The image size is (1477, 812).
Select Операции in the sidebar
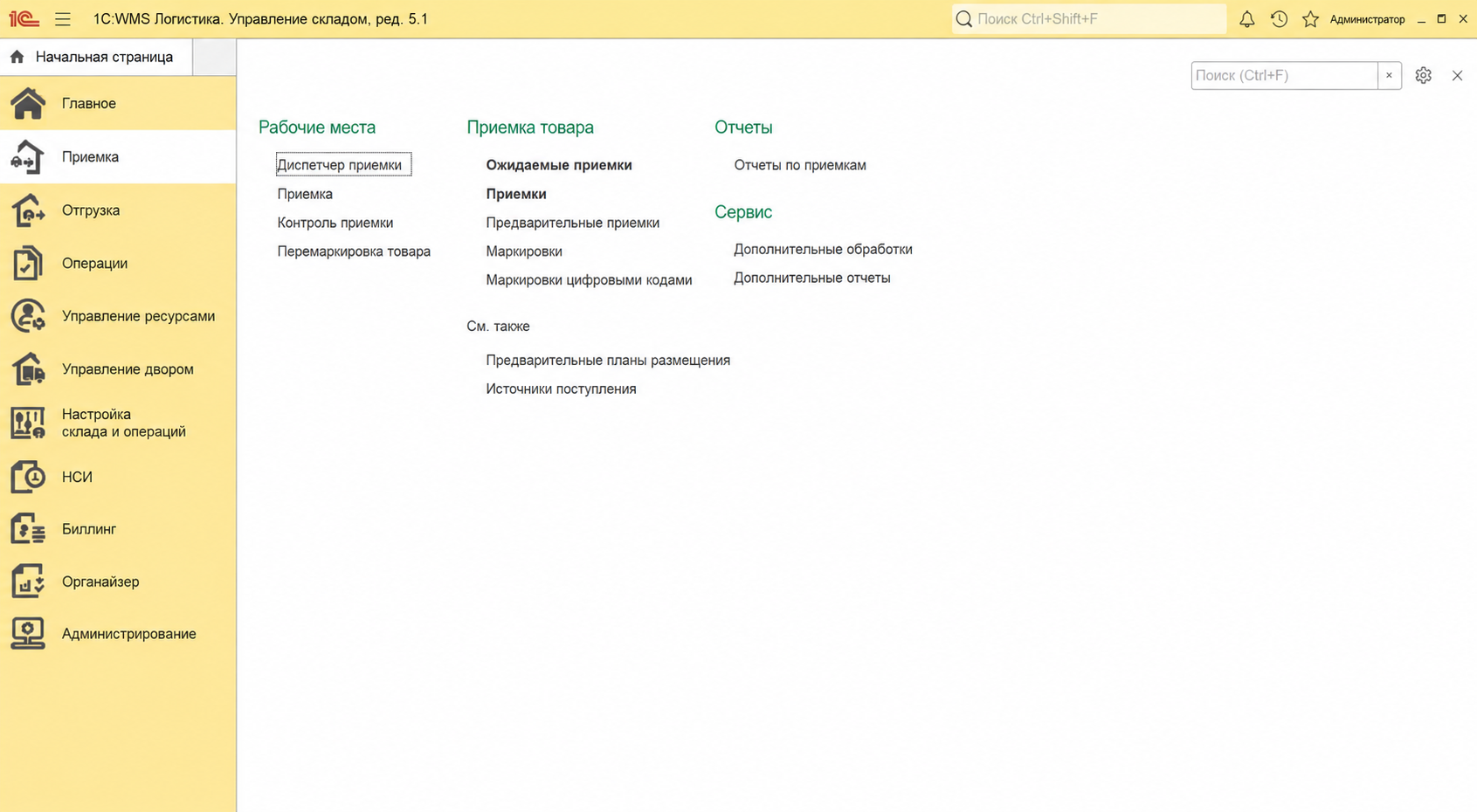pyautogui.click(x=118, y=263)
